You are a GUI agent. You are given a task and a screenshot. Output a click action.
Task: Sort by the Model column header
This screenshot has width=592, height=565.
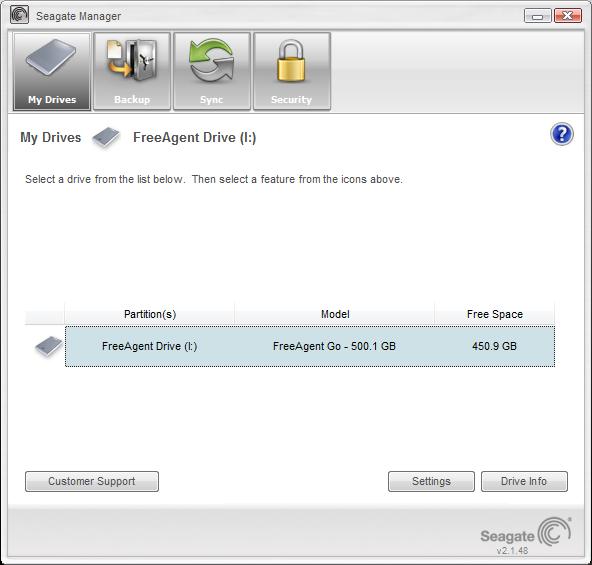tap(335, 314)
